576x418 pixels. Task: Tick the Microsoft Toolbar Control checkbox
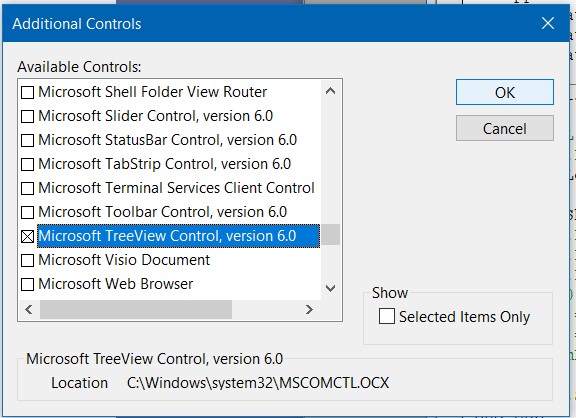[x=28, y=212]
